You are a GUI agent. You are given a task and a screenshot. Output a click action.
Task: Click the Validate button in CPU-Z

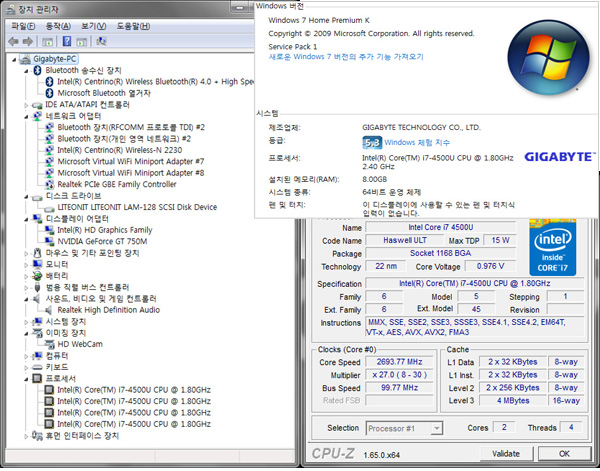click(x=506, y=454)
